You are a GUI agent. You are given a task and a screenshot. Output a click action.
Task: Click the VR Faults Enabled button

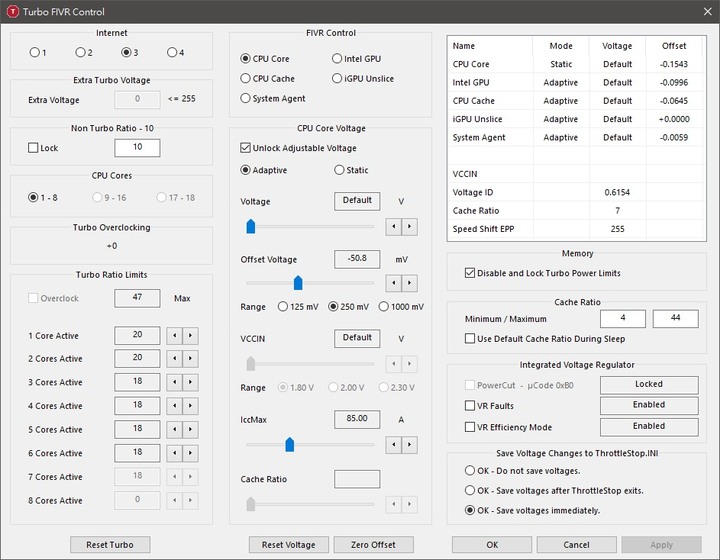[648, 405]
